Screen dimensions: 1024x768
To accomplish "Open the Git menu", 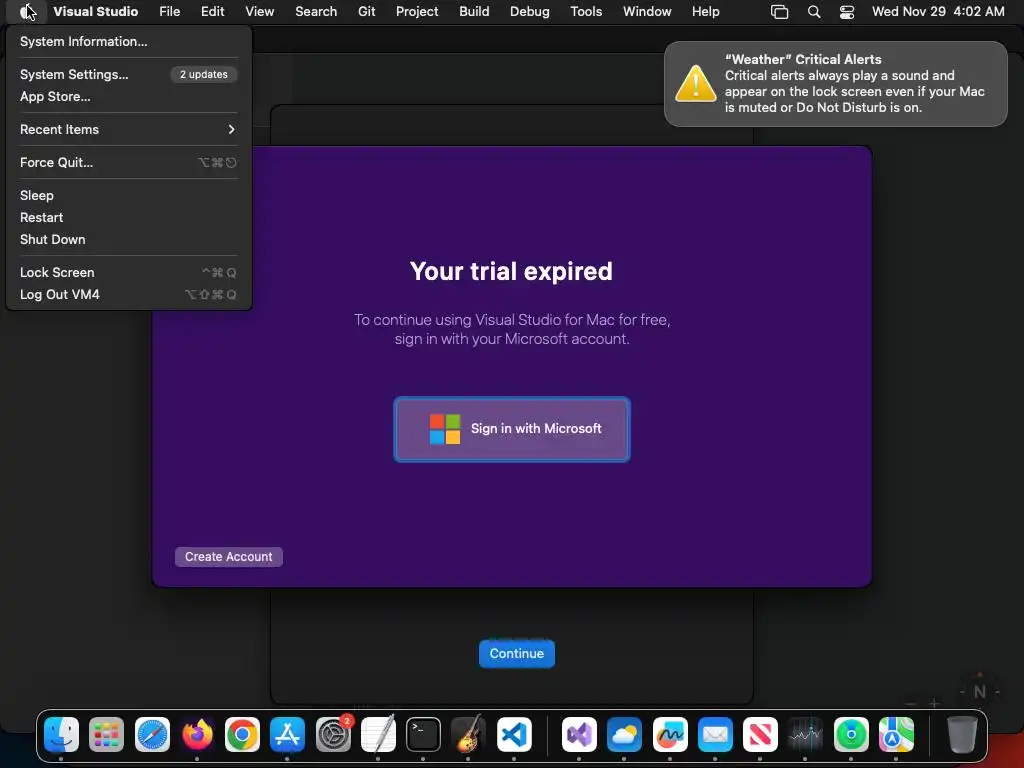I will coord(366,11).
